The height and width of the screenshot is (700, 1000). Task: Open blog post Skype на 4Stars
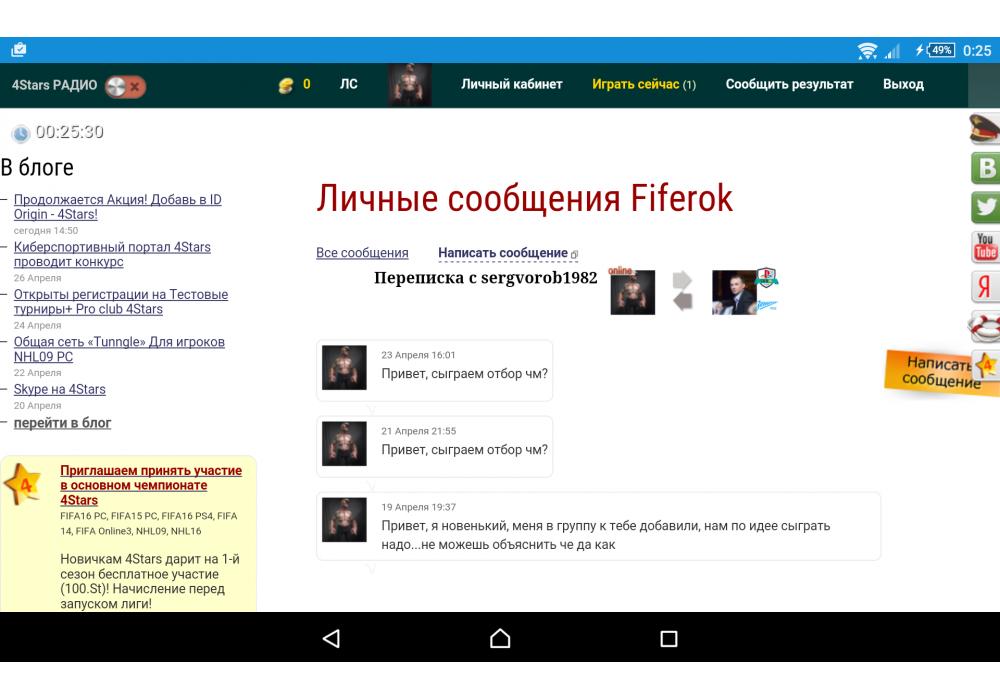[59, 390]
